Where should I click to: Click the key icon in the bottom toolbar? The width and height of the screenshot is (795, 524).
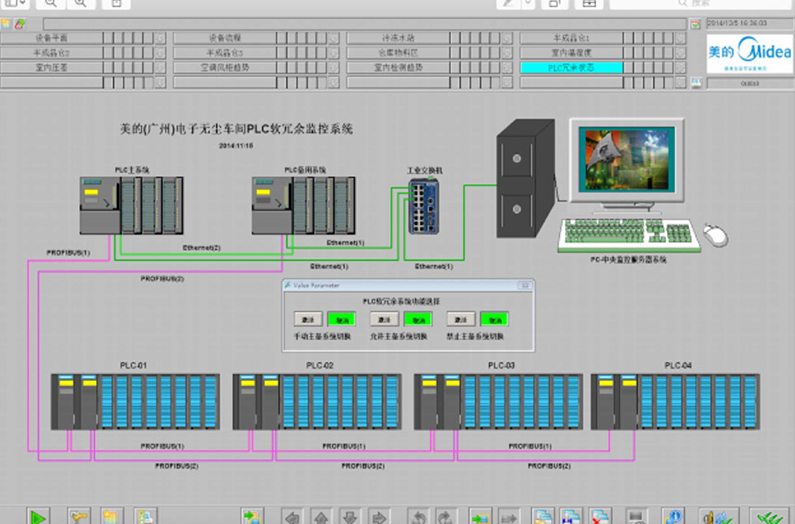tap(79, 516)
